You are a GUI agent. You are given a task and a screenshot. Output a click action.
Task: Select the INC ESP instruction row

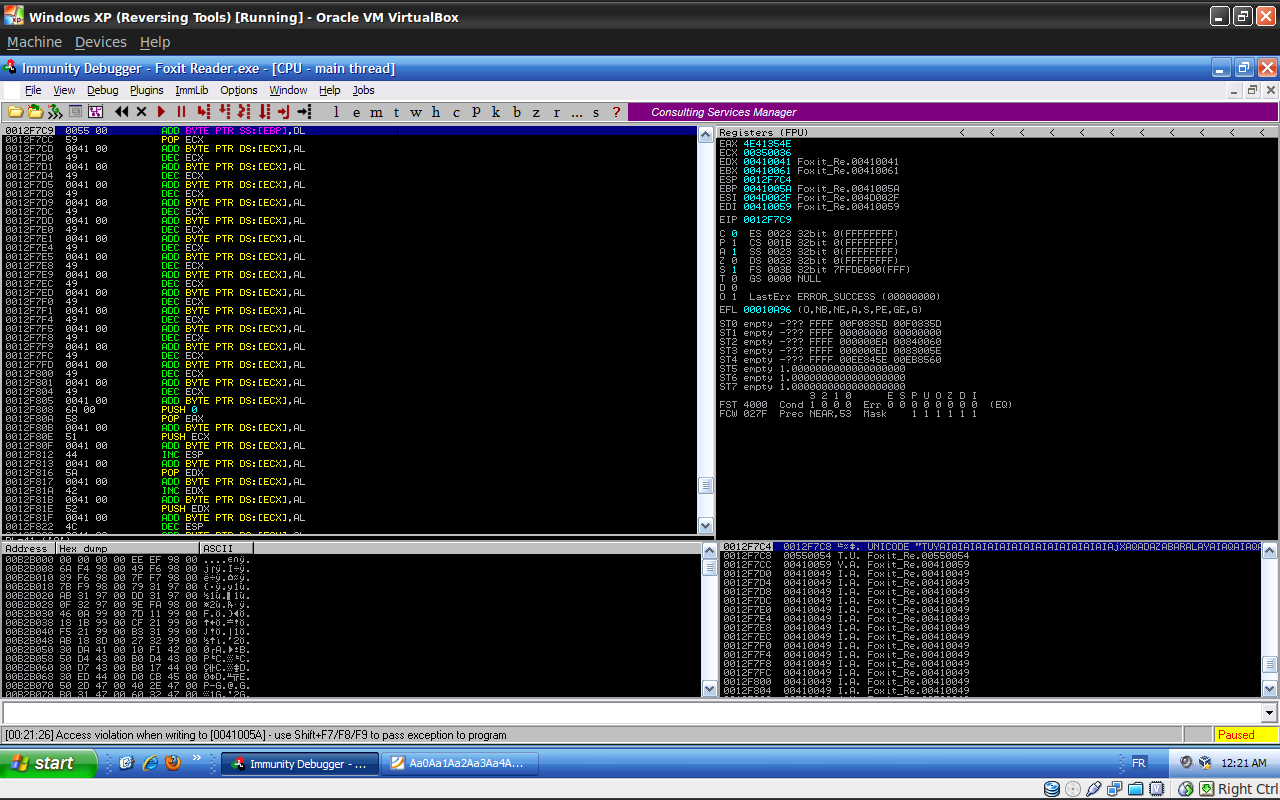coord(350,455)
